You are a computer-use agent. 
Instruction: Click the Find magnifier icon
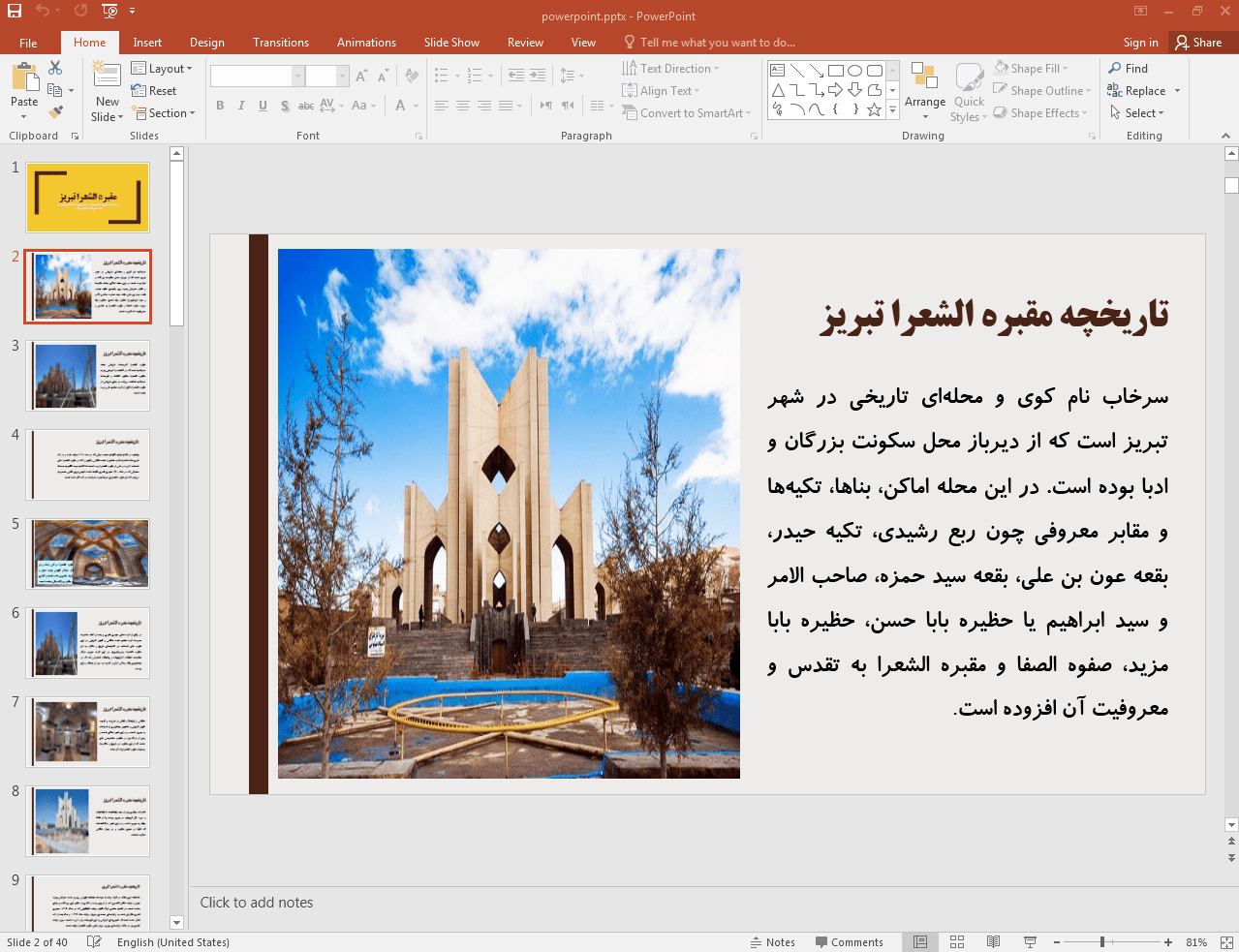pos(1116,69)
